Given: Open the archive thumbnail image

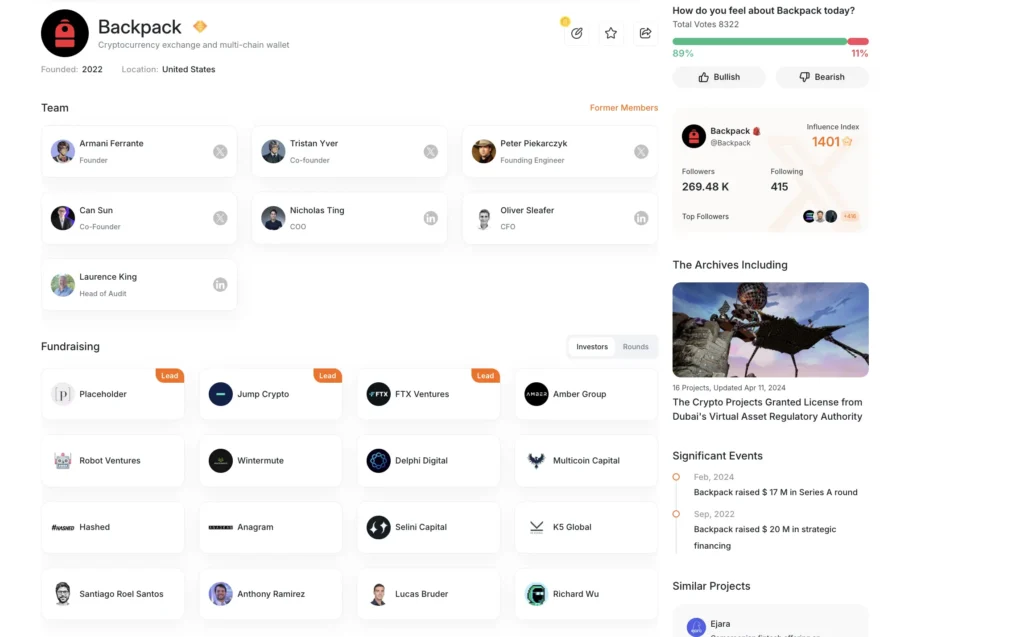Looking at the screenshot, I should click(771, 330).
